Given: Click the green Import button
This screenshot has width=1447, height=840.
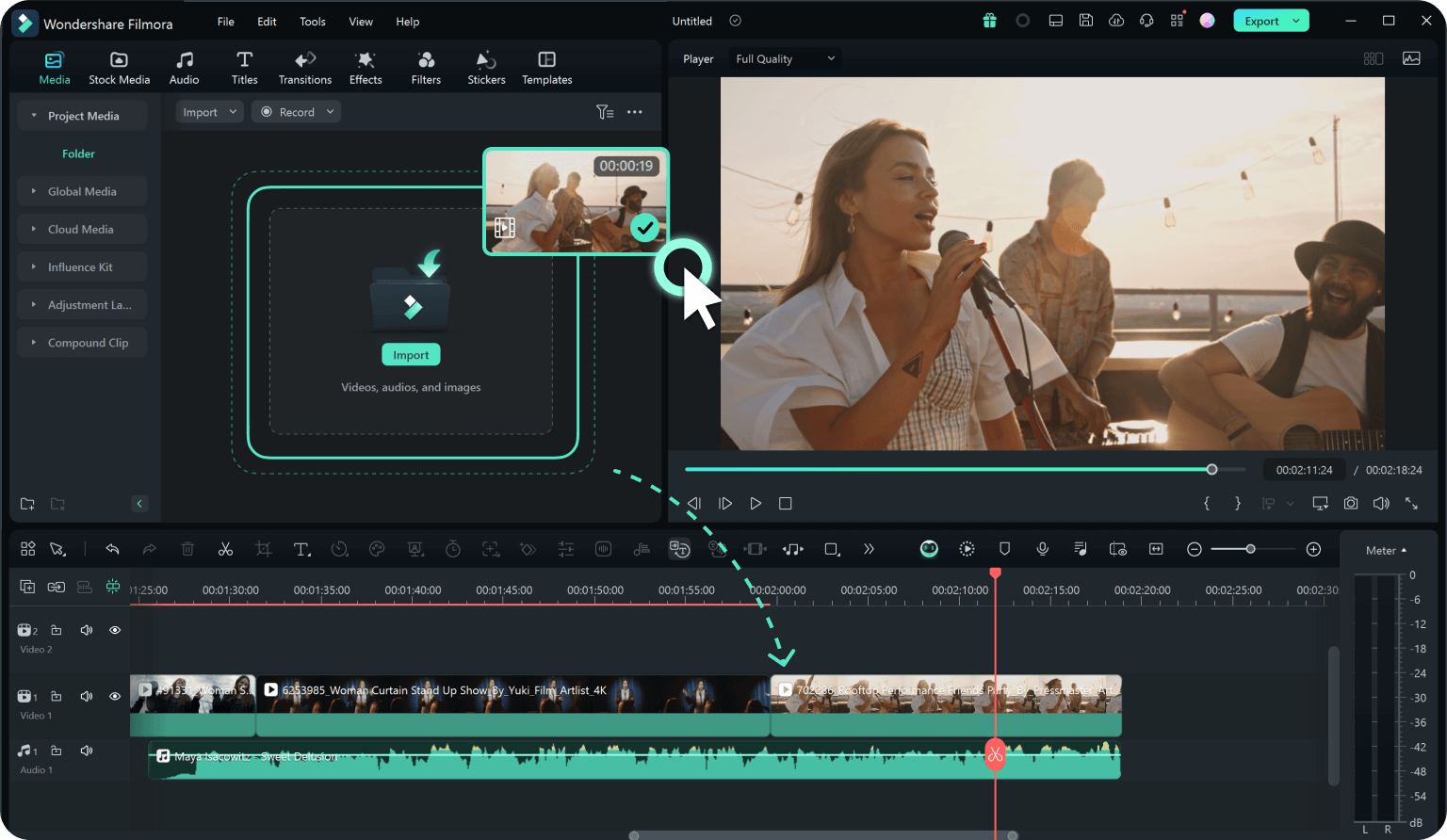Looking at the screenshot, I should pyautogui.click(x=411, y=355).
